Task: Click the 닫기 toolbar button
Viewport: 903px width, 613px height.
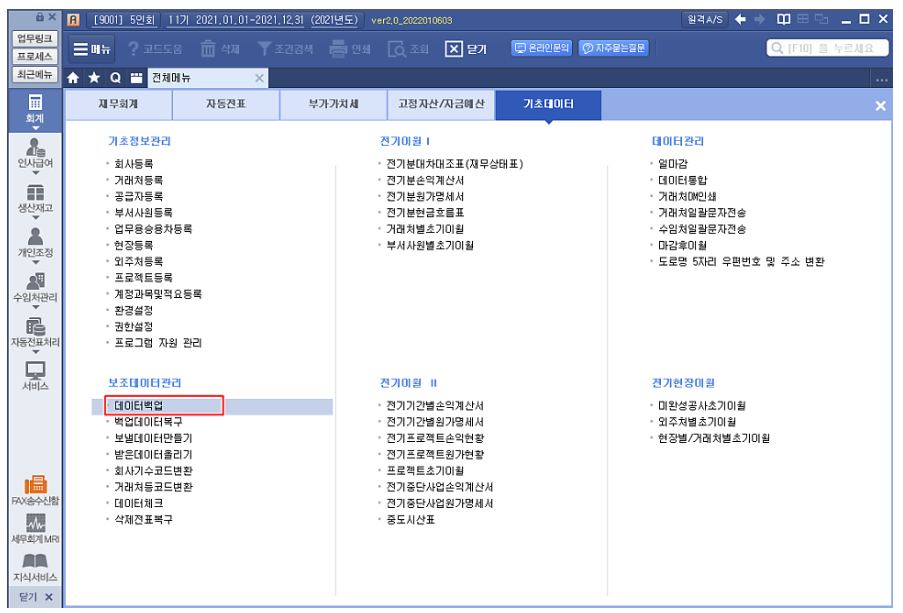Action: [x=466, y=49]
